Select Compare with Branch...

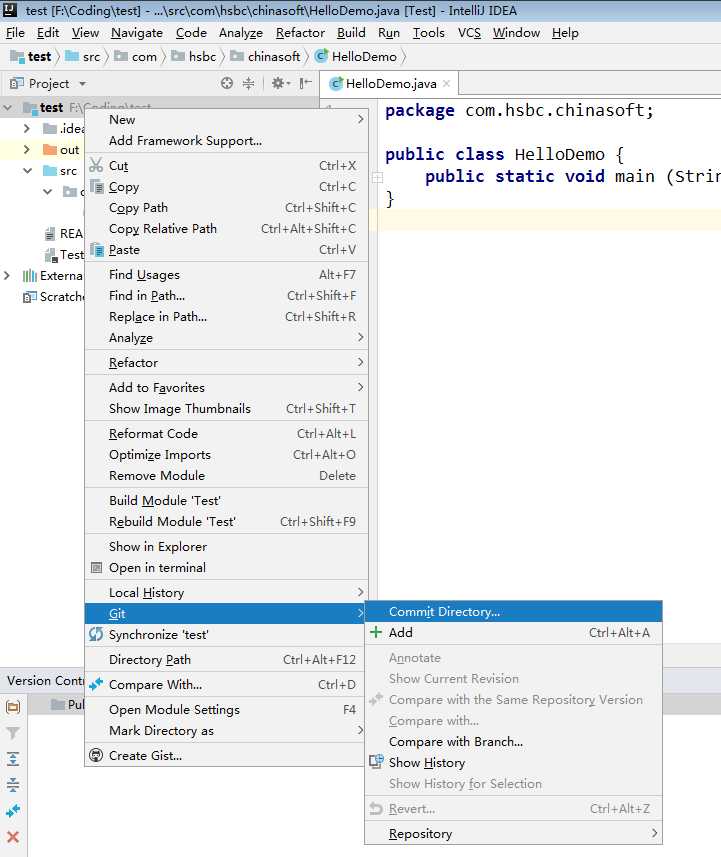pyautogui.click(x=513, y=741)
